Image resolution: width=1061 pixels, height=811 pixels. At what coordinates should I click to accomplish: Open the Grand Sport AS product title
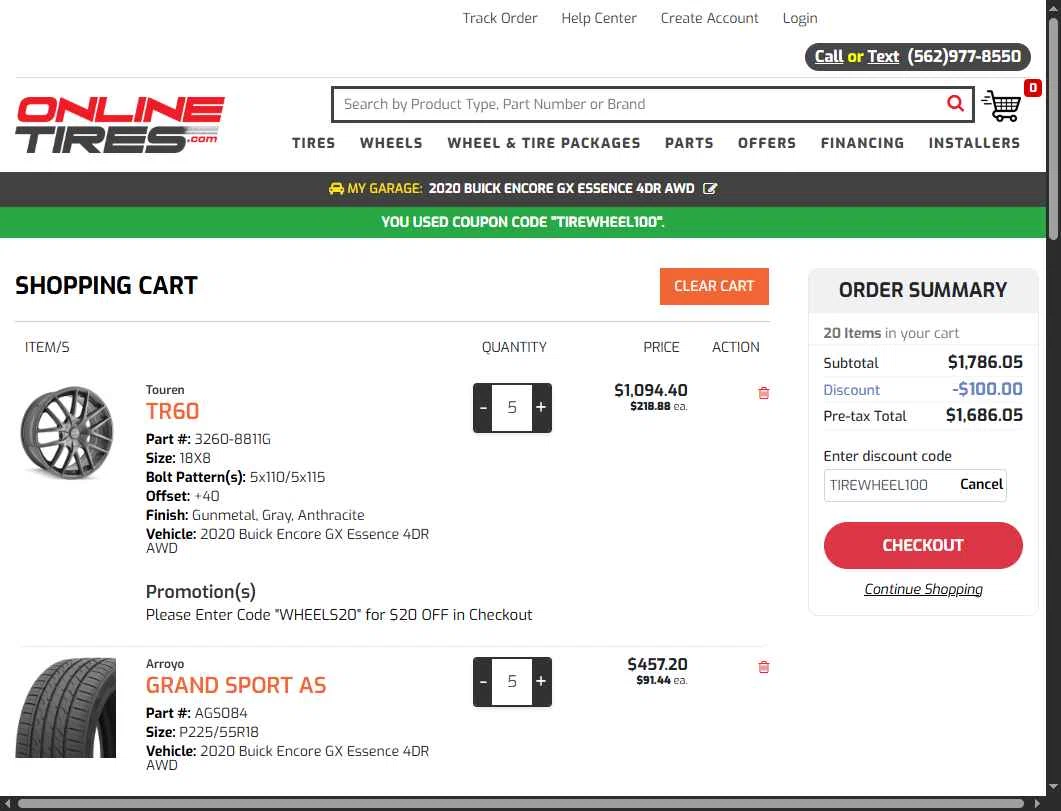(x=236, y=685)
